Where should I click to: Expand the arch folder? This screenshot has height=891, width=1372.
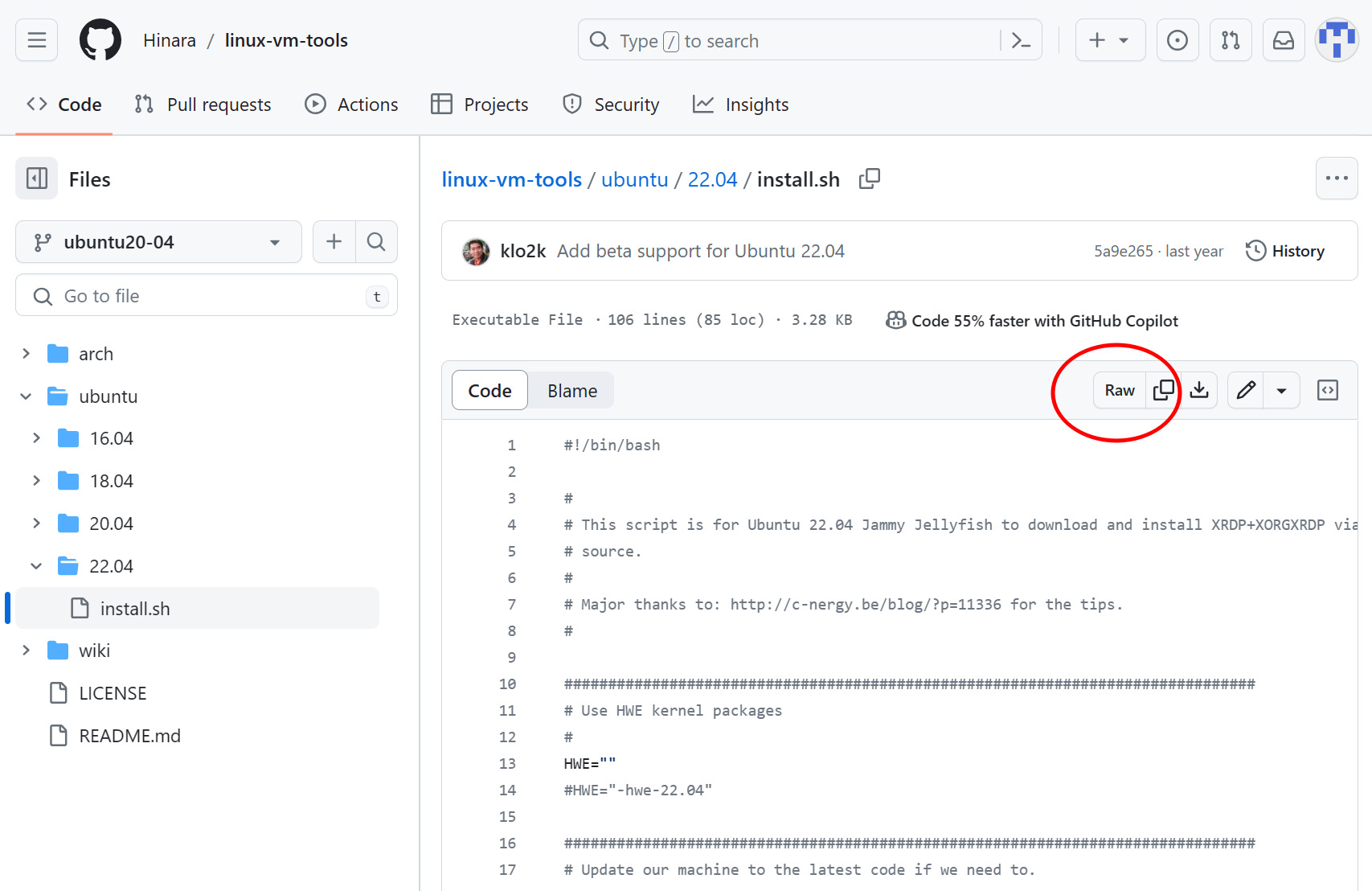click(x=27, y=354)
